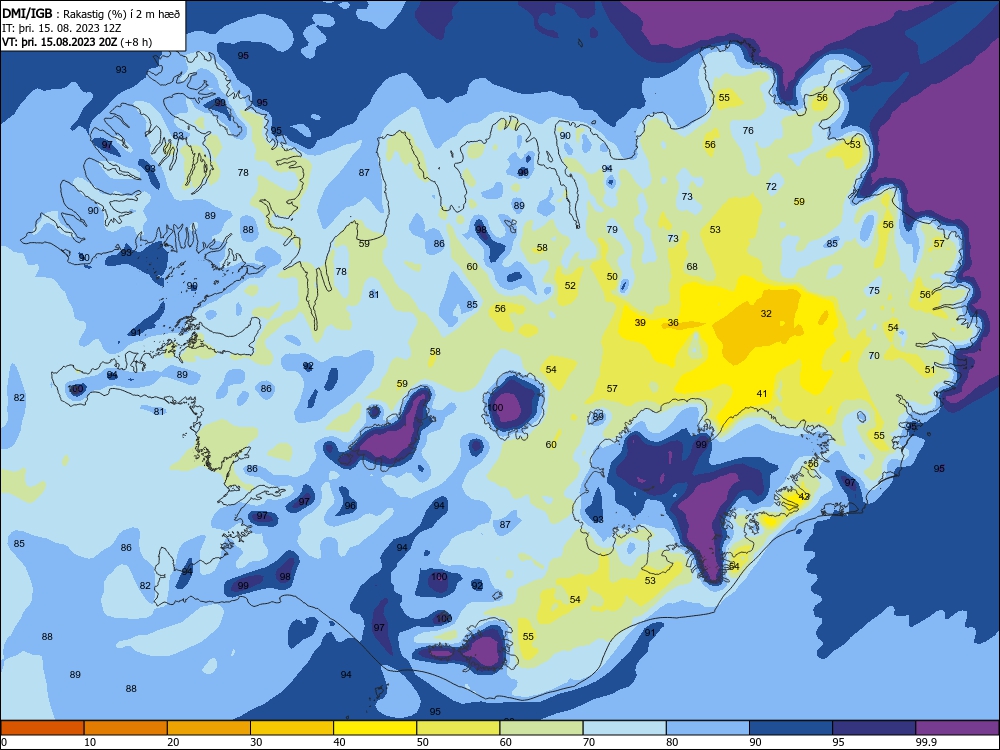
Task: Click the humidity value 68
Action: coord(692,267)
